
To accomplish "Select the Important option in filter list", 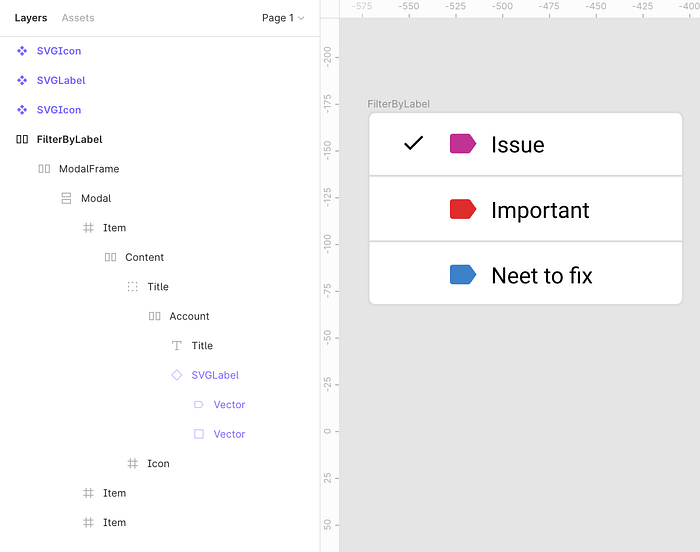I will [525, 209].
